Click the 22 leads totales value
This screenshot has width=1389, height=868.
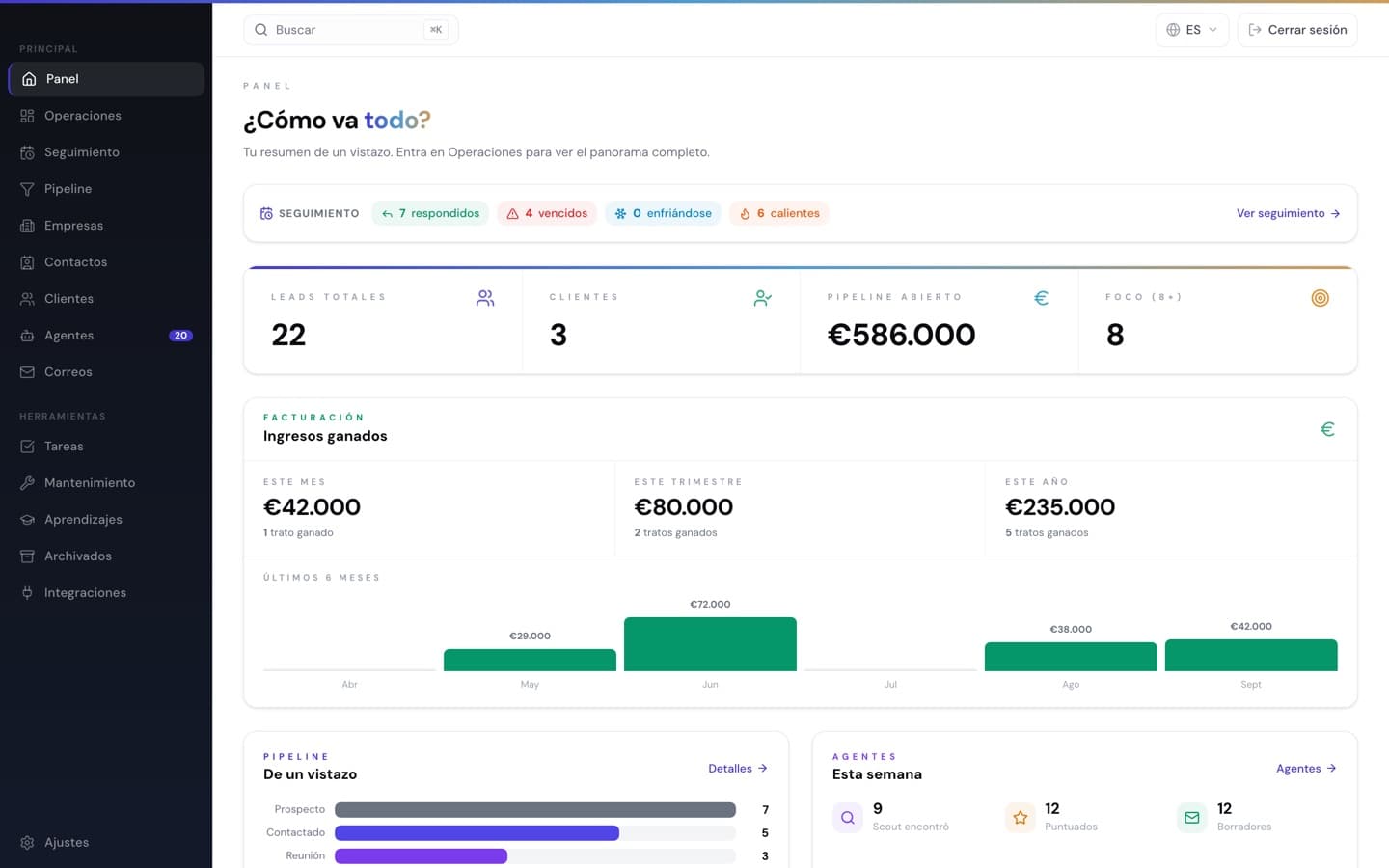(288, 335)
